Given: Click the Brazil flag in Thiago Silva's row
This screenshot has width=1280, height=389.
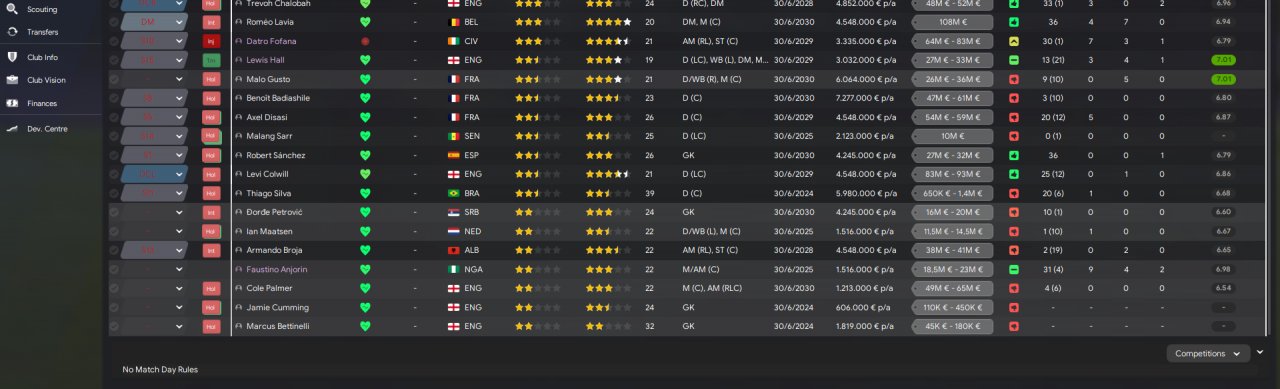Looking at the screenshot, I should click(x=454, y=193).
